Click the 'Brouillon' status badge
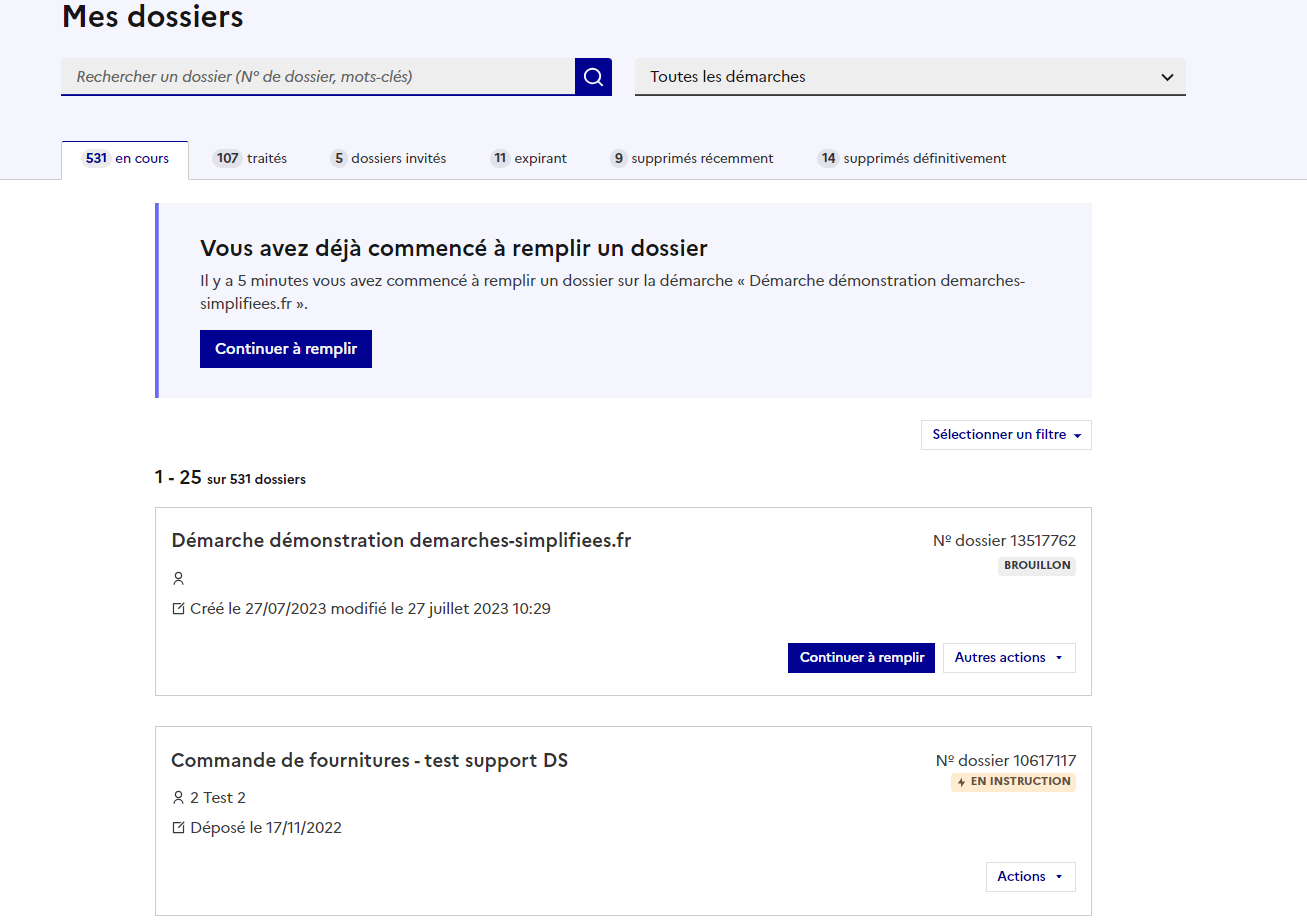The image size is (1307, 921). tap(1037, 566)
